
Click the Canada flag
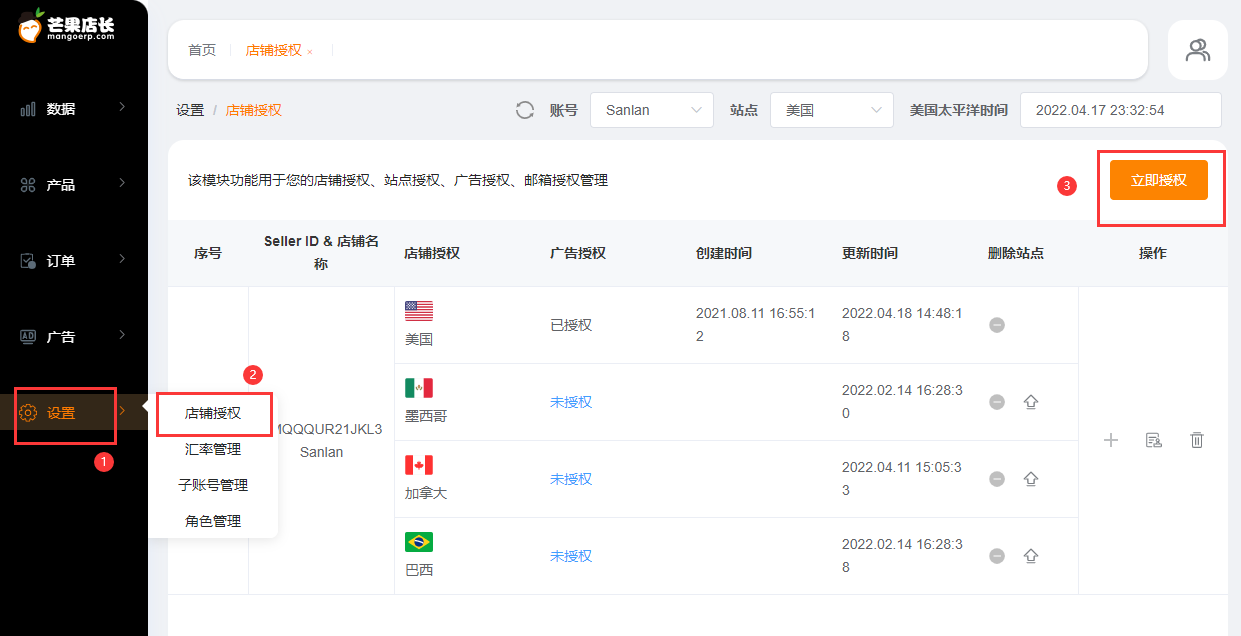click(419, 465)
